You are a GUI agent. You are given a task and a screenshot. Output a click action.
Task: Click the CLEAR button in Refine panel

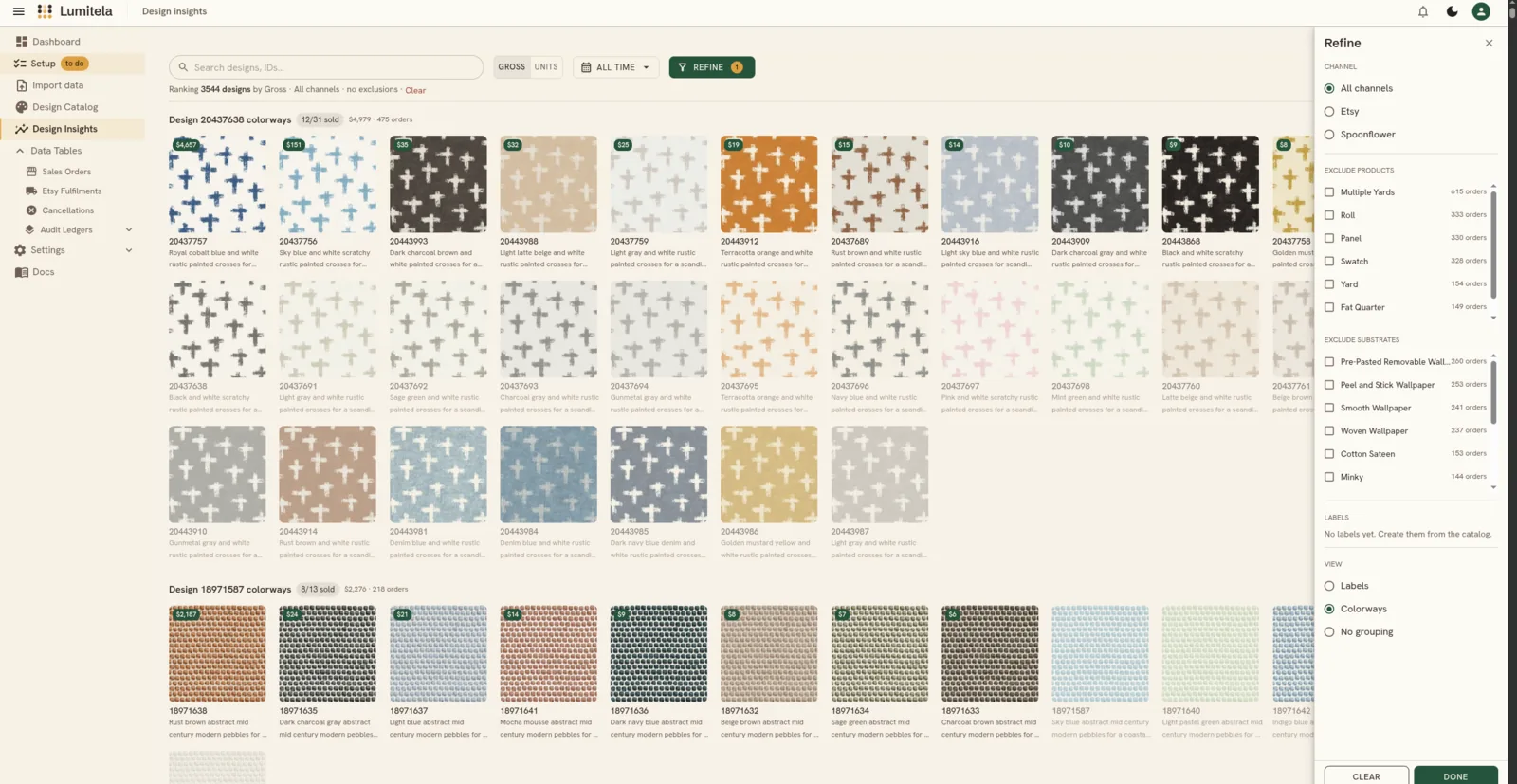tap(1366, 775)
